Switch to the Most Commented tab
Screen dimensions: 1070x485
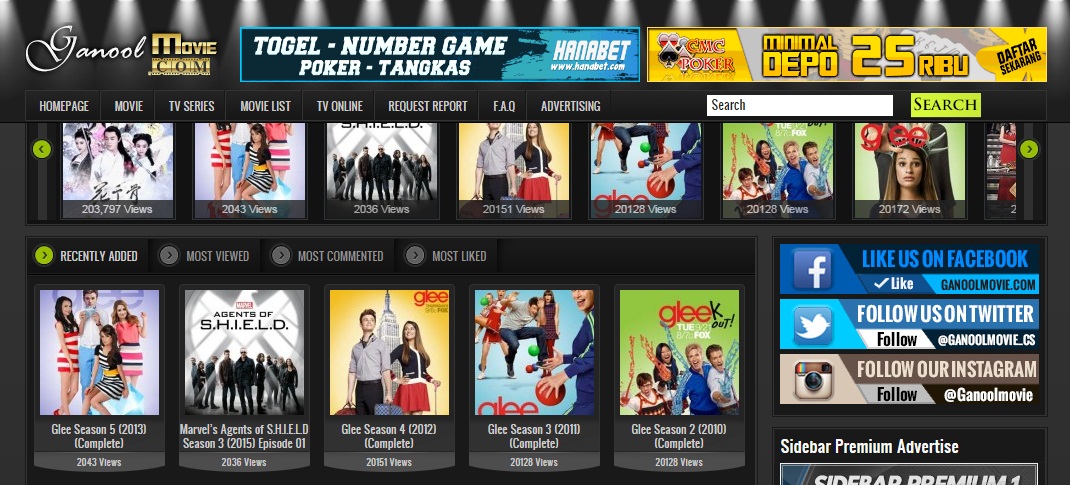point(341,256)
